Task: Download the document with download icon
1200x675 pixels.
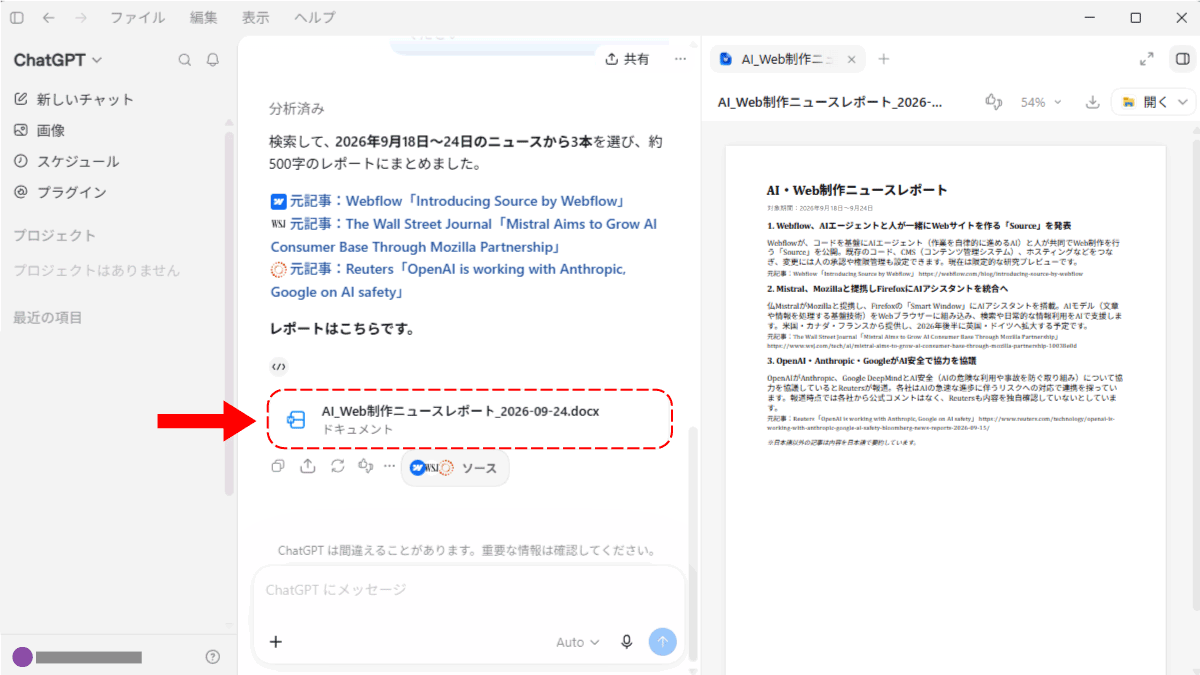Action: pos(1093,102)
